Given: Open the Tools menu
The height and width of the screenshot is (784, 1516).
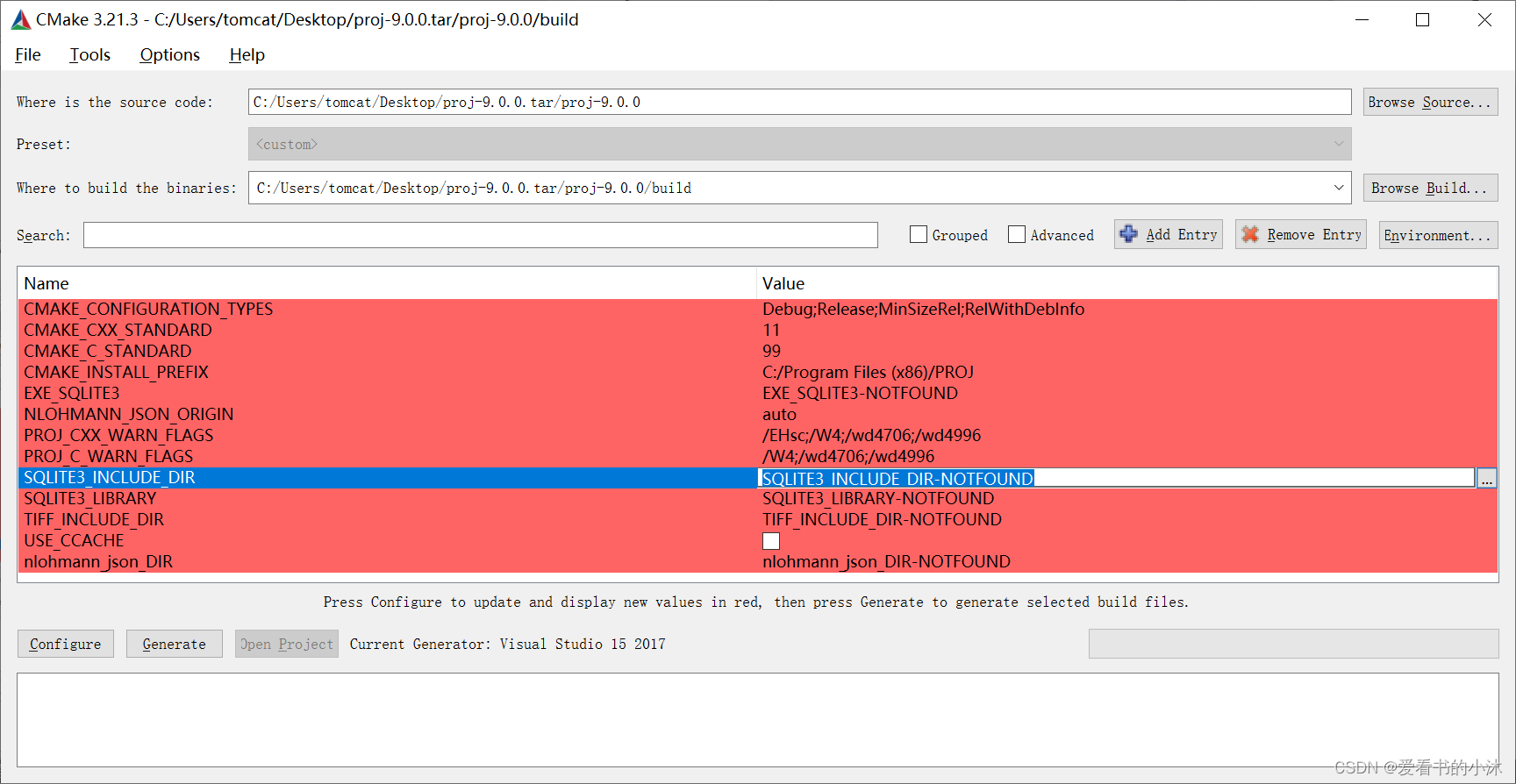Looking at the screenshot, I should (90, 54).
